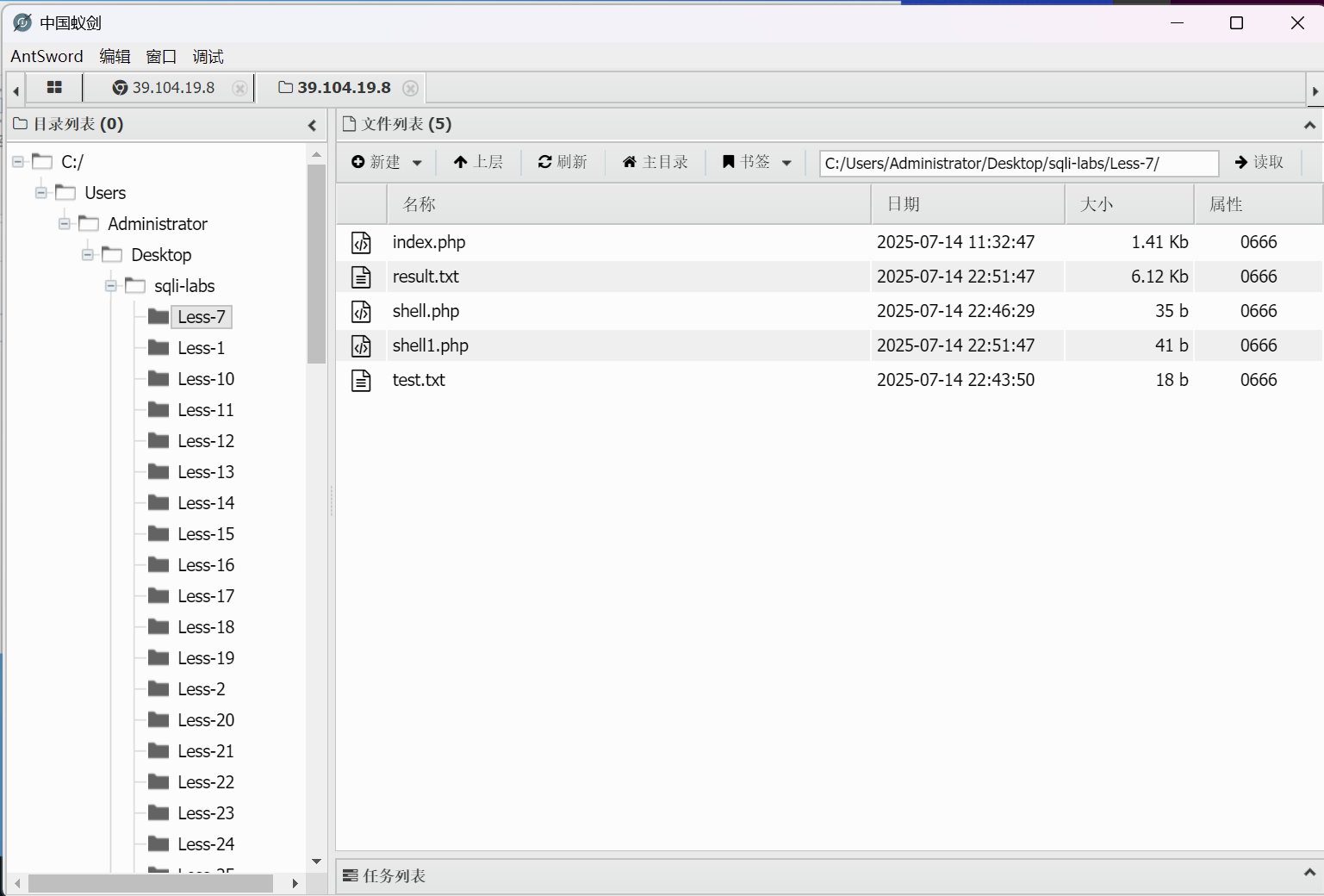This screenshot has width=1324, height=896.
Task: Click the directory tree horizontal scrollbar
Action: 151,884
